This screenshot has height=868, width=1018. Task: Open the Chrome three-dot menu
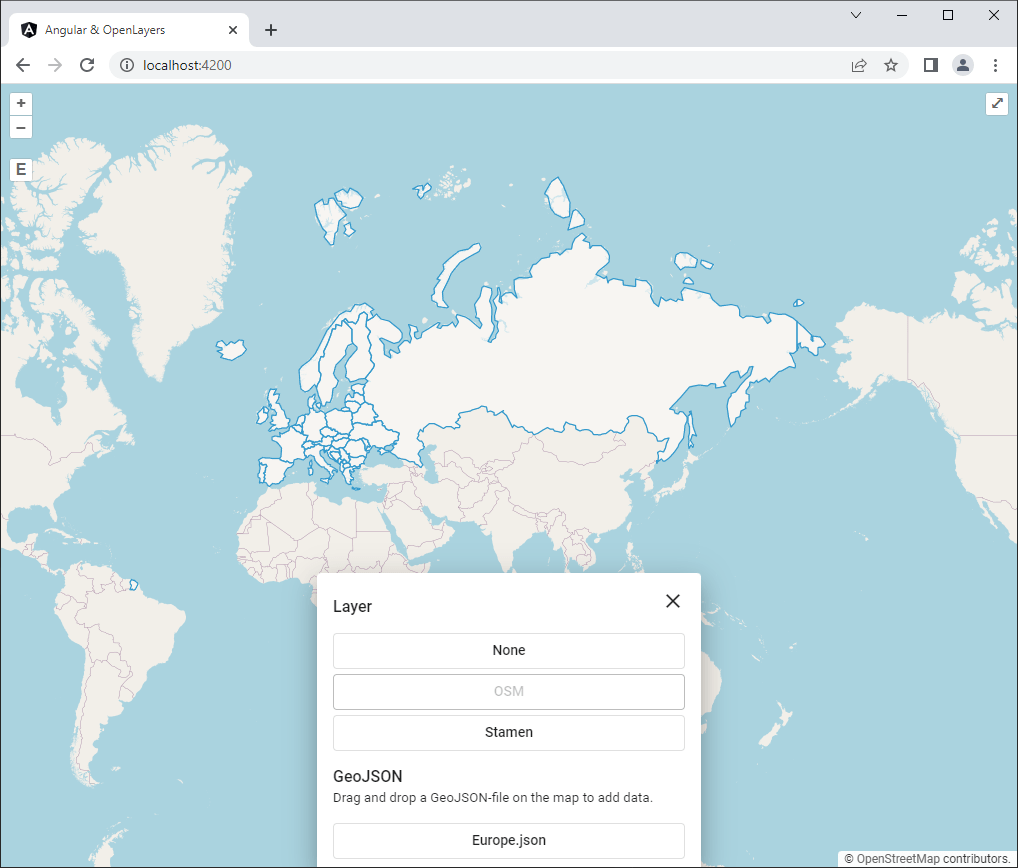coord(995,65)
